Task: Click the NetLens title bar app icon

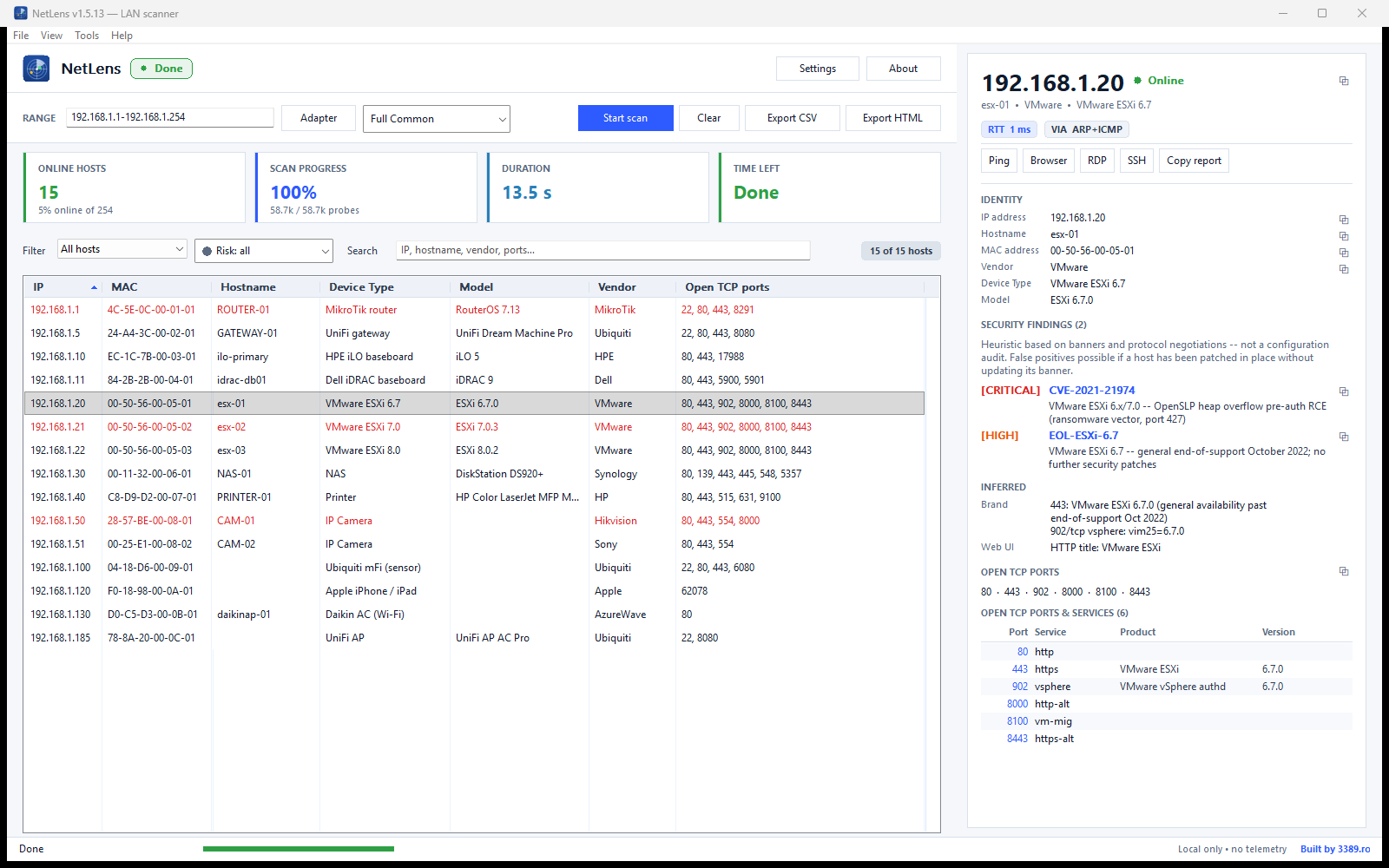Action: [21, 13]
